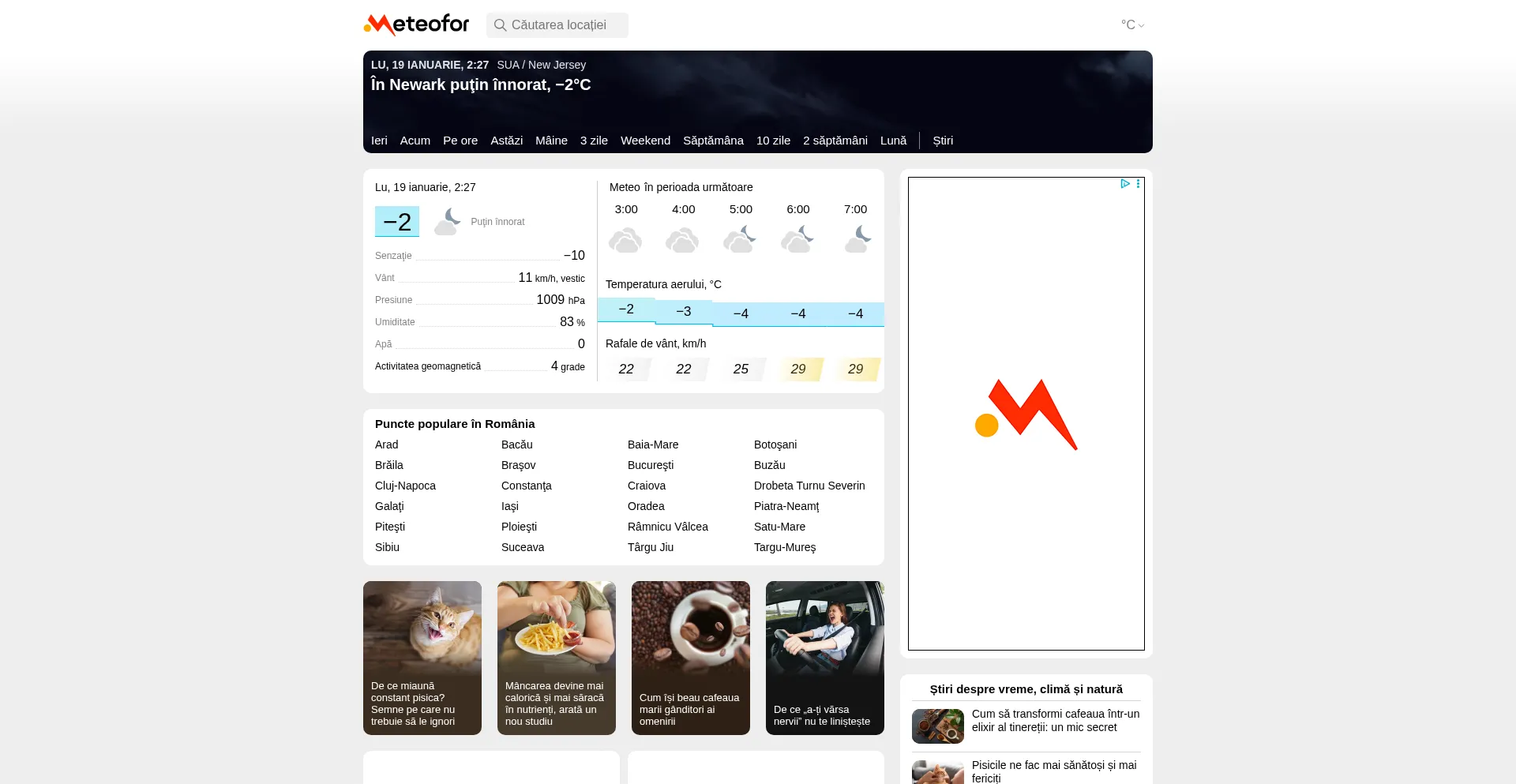Open the "10 zile" forecast tab

773,141
